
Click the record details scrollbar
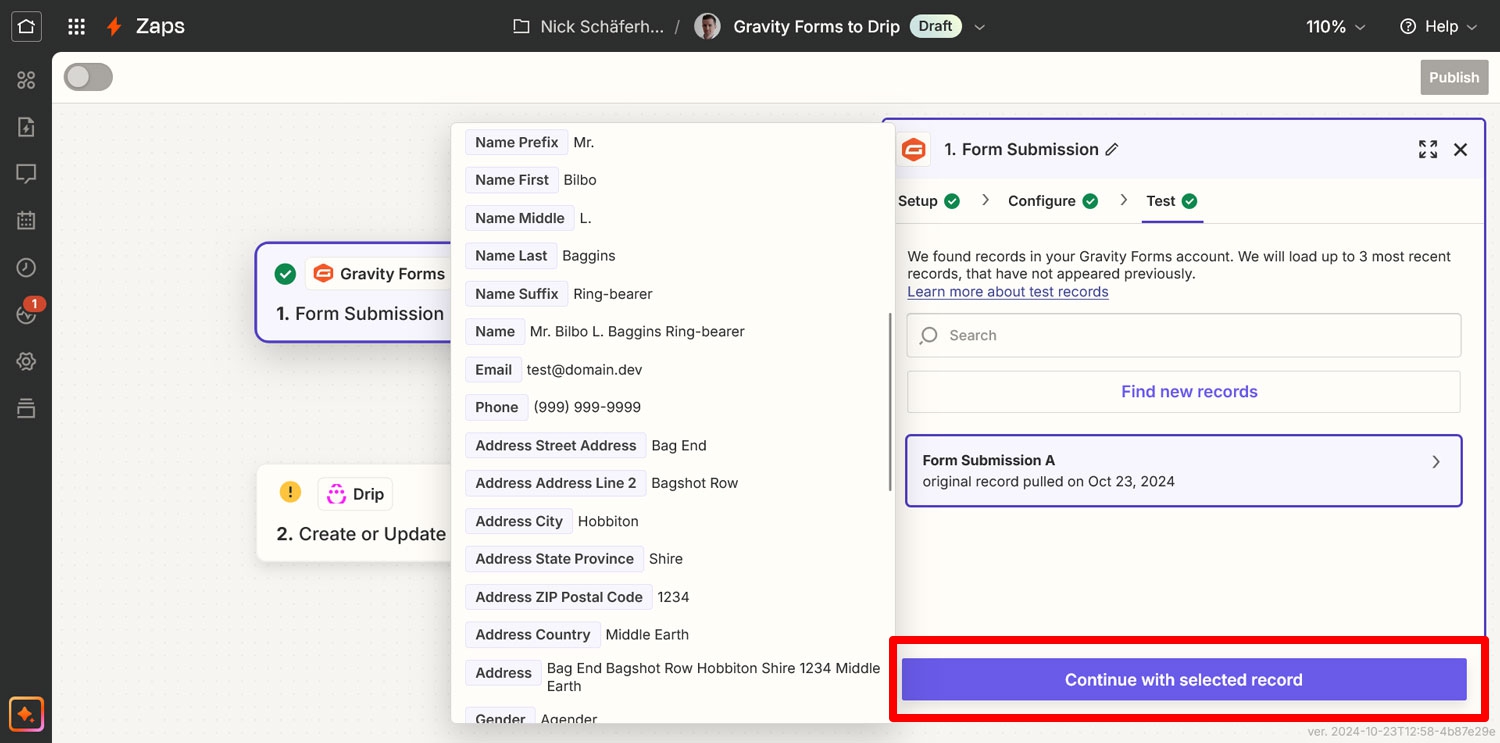890,401
